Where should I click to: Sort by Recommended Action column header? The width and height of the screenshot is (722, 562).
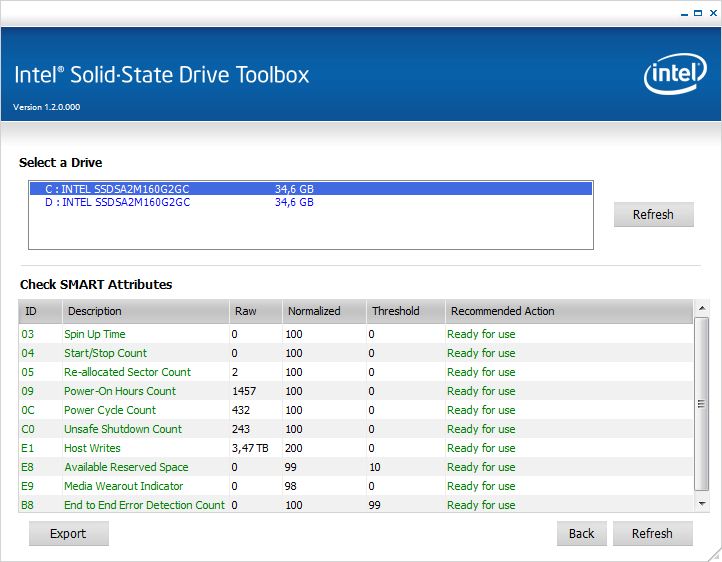point(569,311)
